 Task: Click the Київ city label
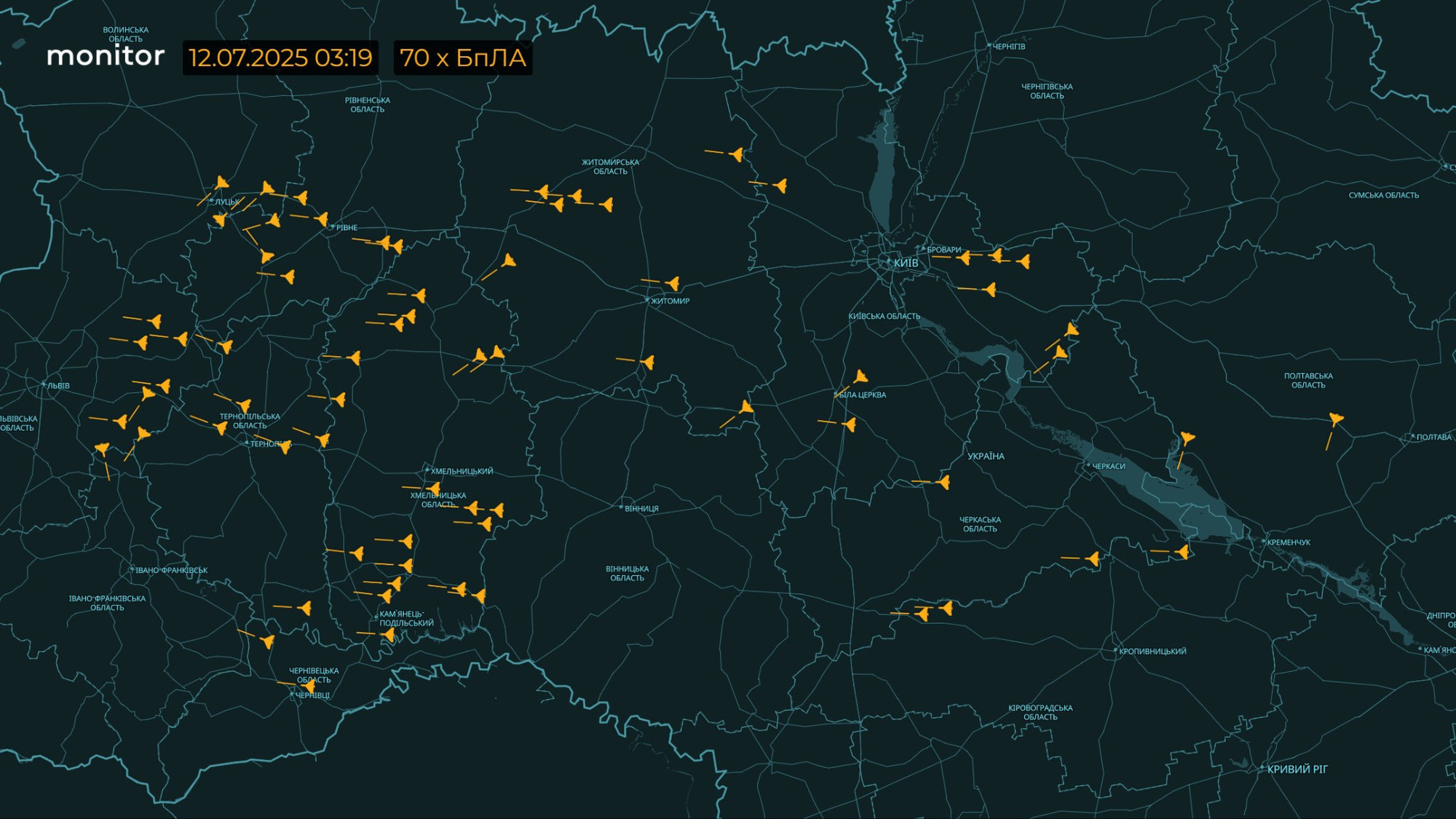coord(906,263)
